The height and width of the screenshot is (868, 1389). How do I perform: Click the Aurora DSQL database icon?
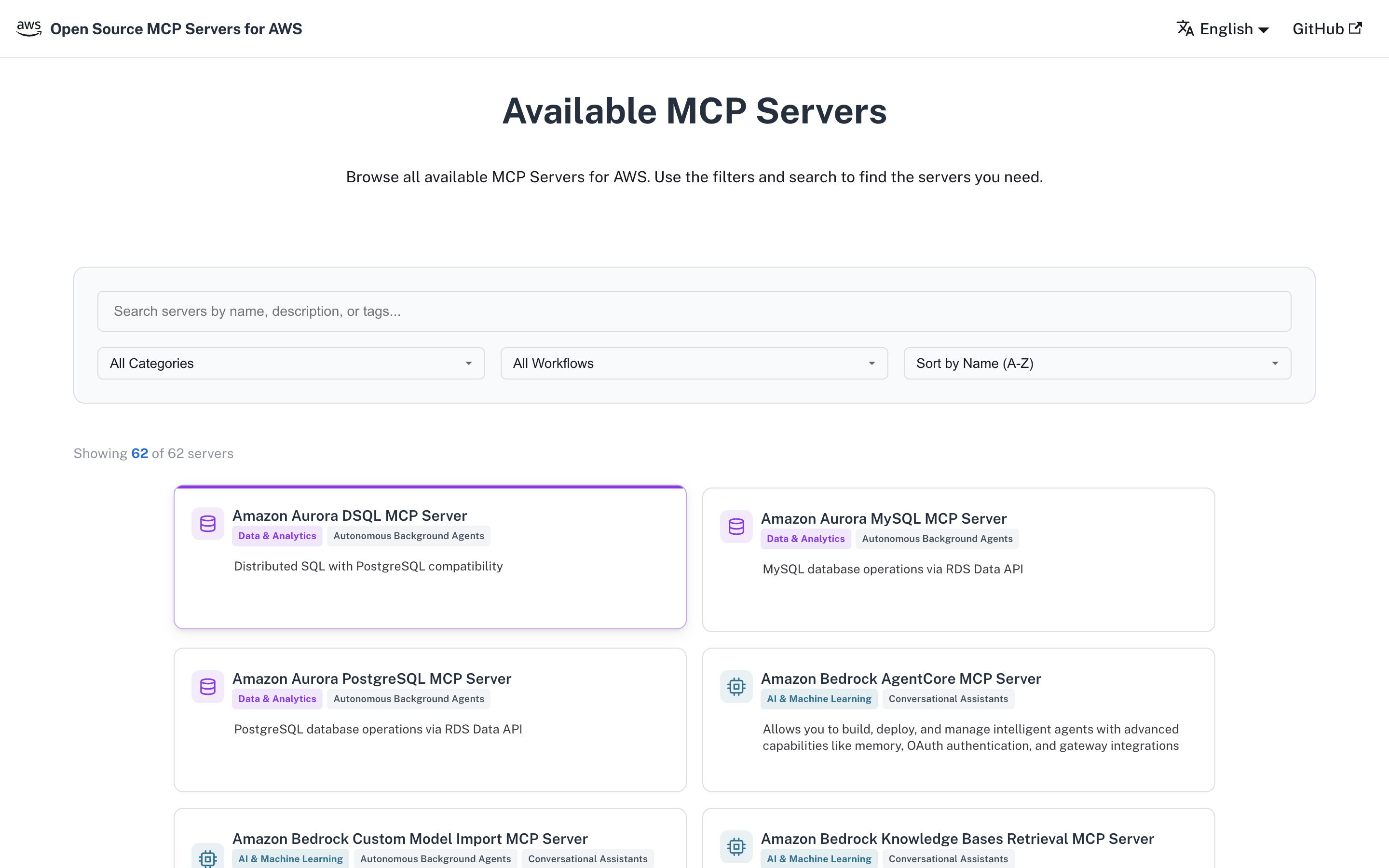208,524
